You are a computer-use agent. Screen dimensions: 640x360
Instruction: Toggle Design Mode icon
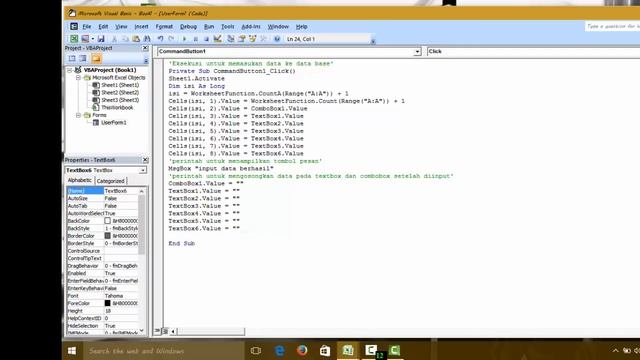tap(218, 39)
